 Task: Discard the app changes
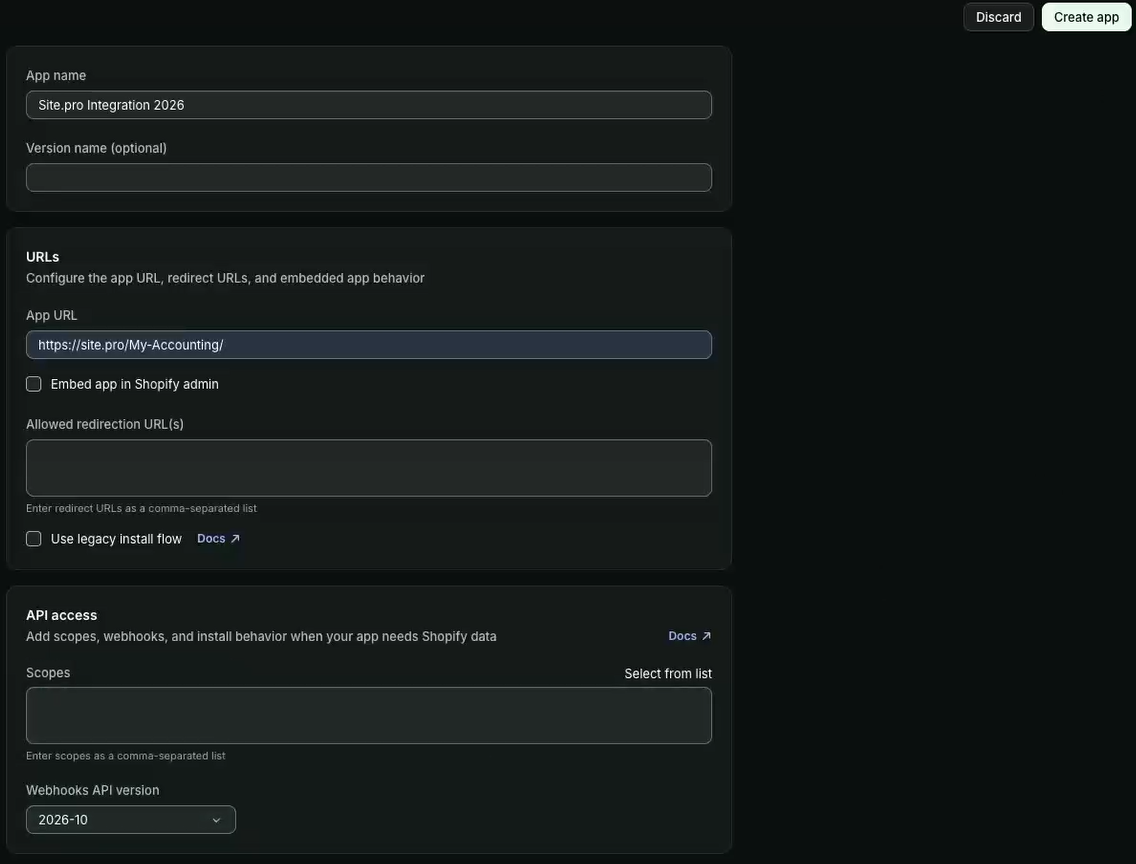998,17
